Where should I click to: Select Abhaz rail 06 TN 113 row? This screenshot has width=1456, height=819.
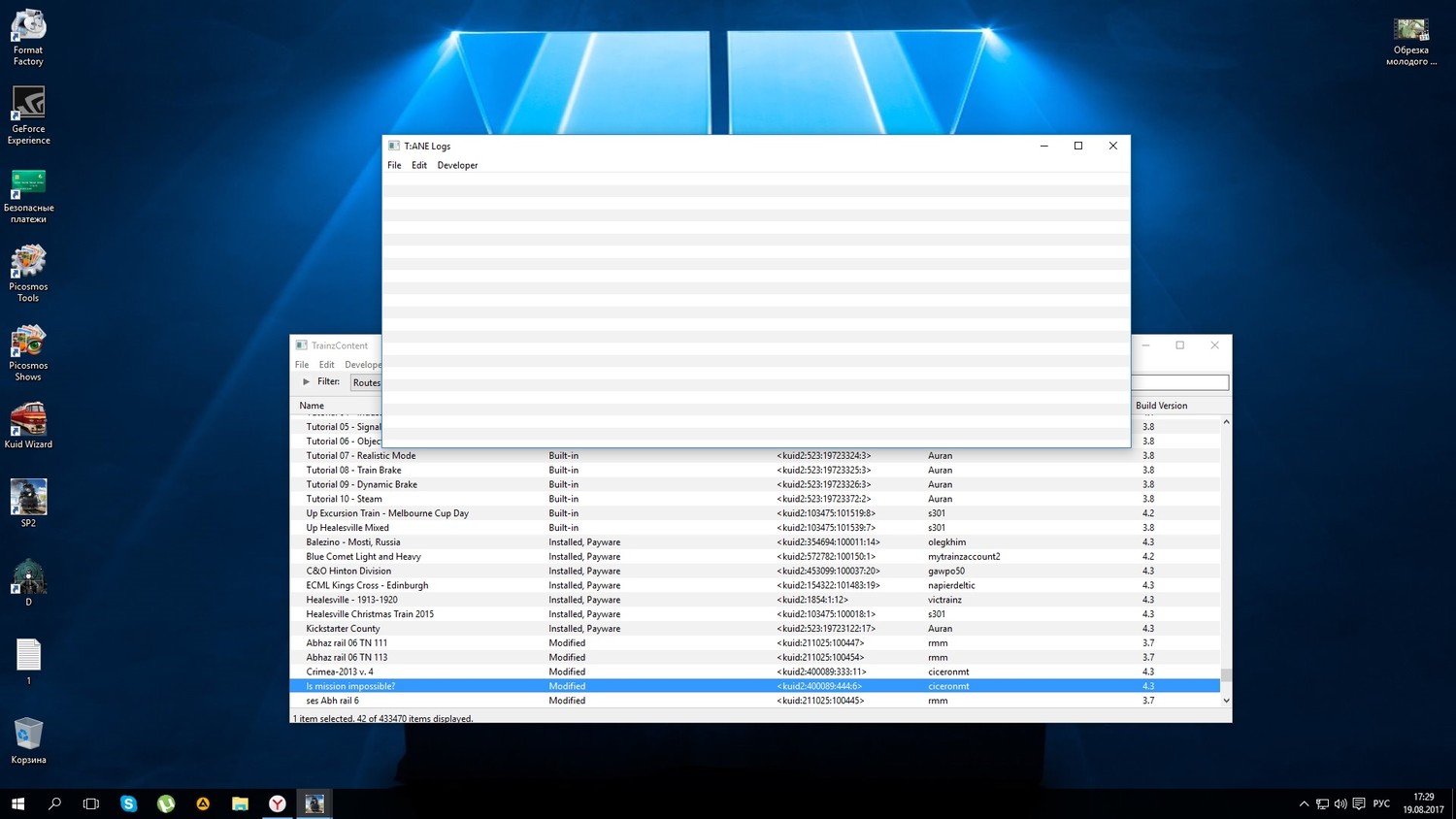tap(755, 657)
